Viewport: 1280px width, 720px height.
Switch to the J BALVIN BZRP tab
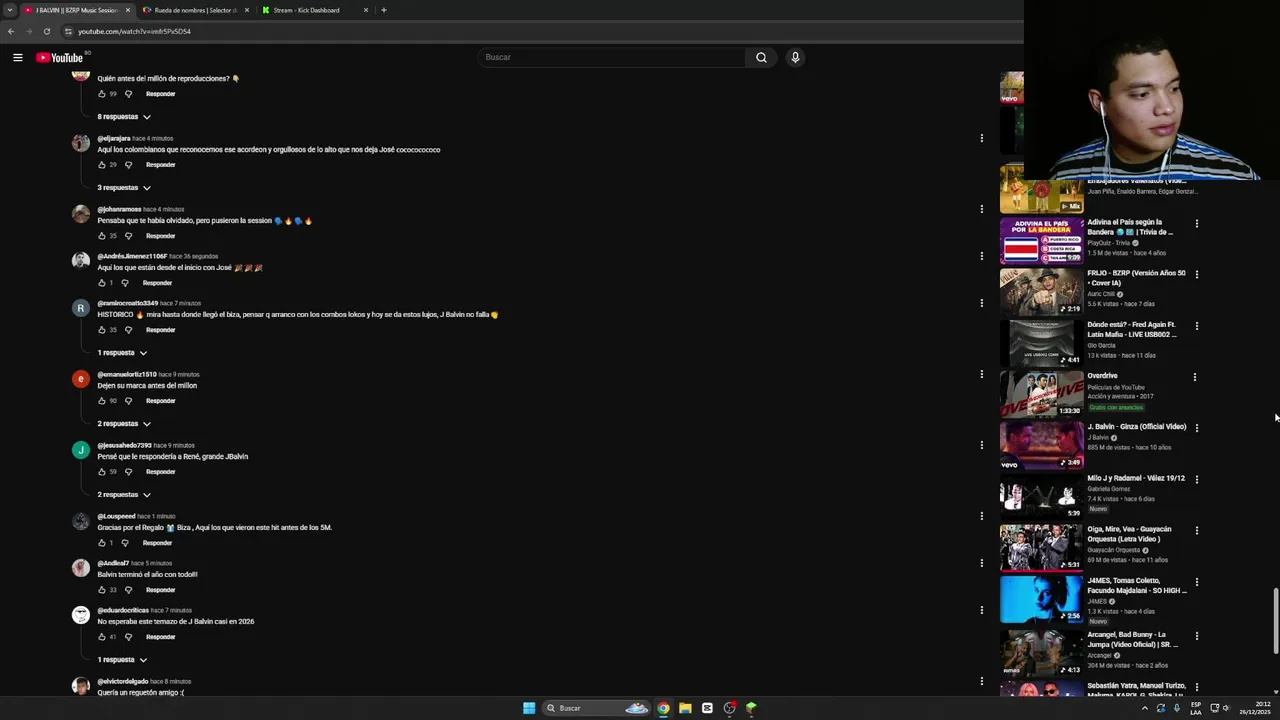pyautogui.click(x=76, y=10)
